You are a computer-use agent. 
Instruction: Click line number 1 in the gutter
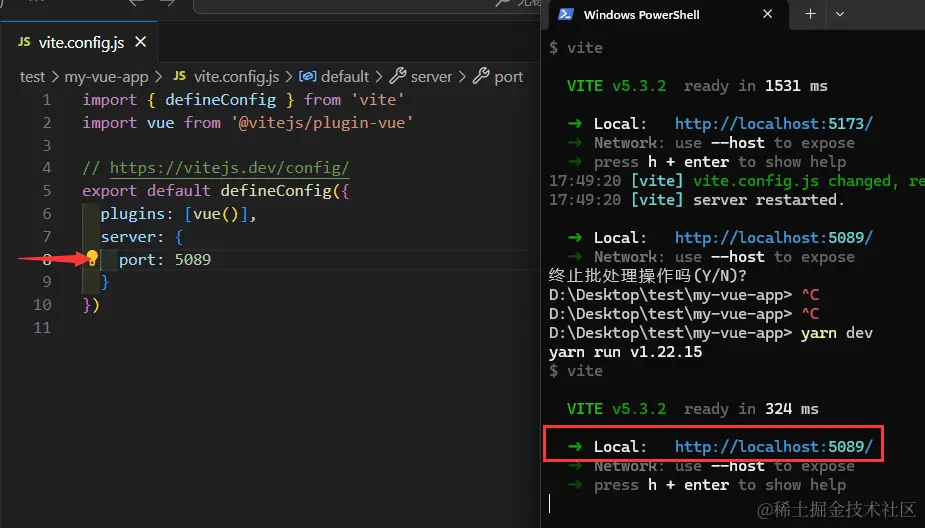coord(47,100)
